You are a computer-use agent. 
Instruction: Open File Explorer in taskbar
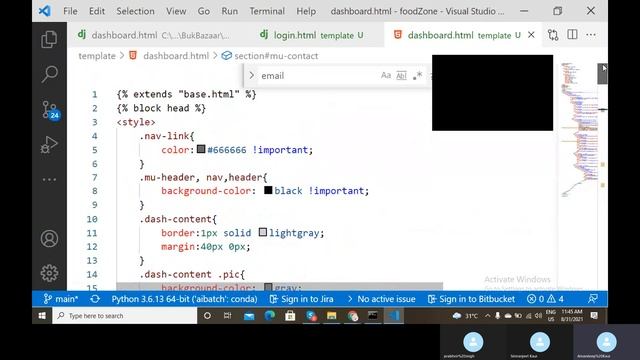pos(331,316)
